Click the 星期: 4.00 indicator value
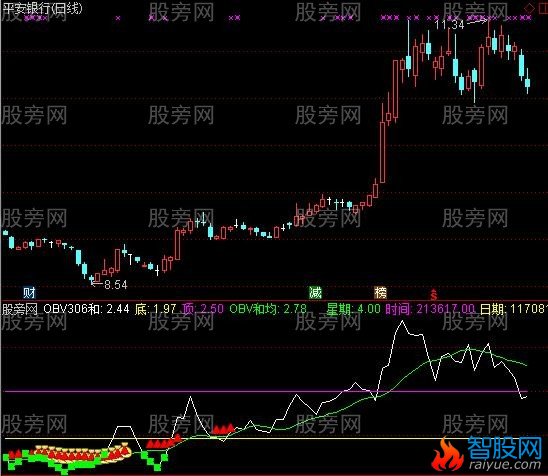This screenshot has height=476, width=548. pos(353,309)
